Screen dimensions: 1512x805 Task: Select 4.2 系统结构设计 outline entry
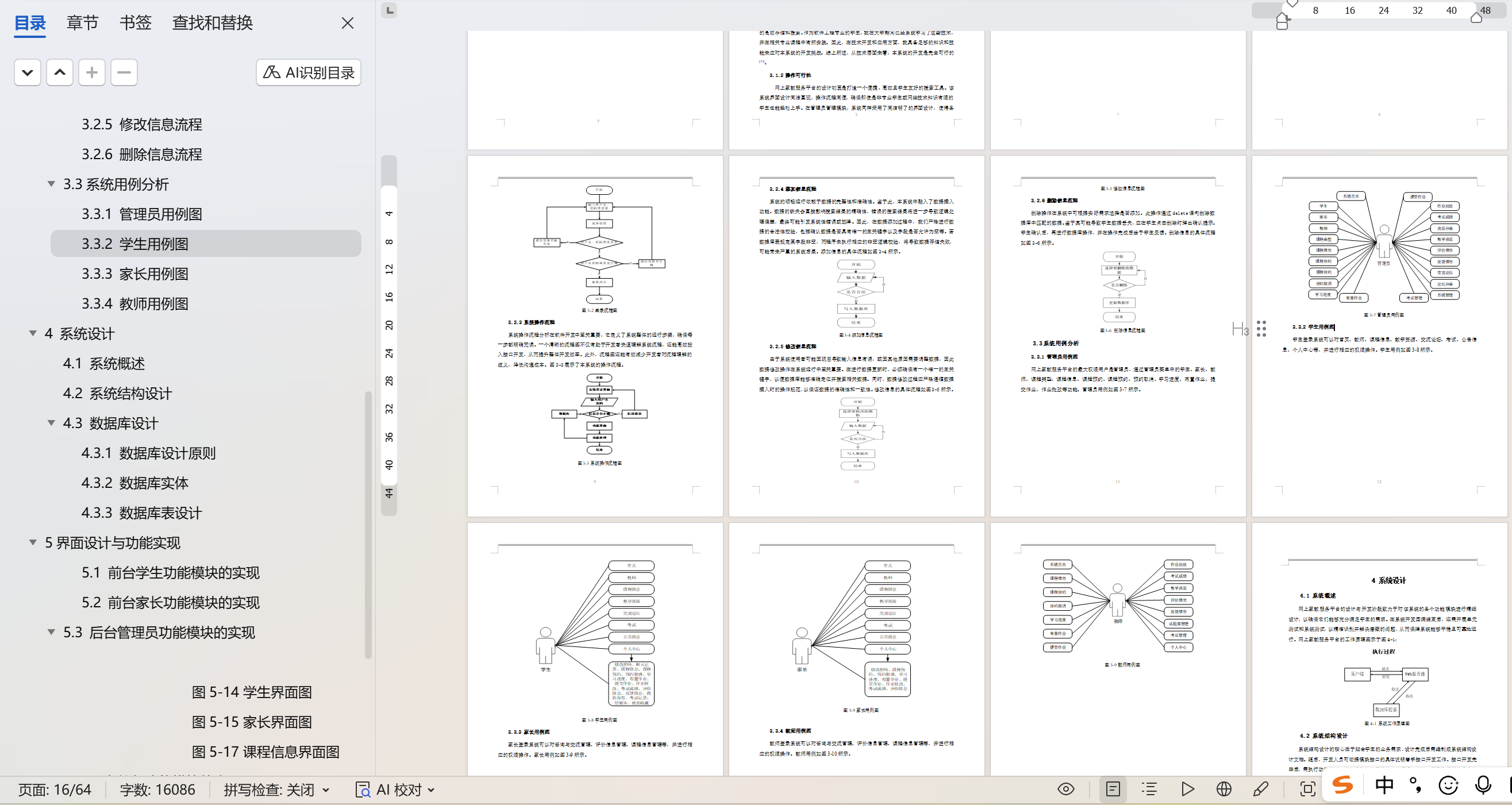point(117,393)
